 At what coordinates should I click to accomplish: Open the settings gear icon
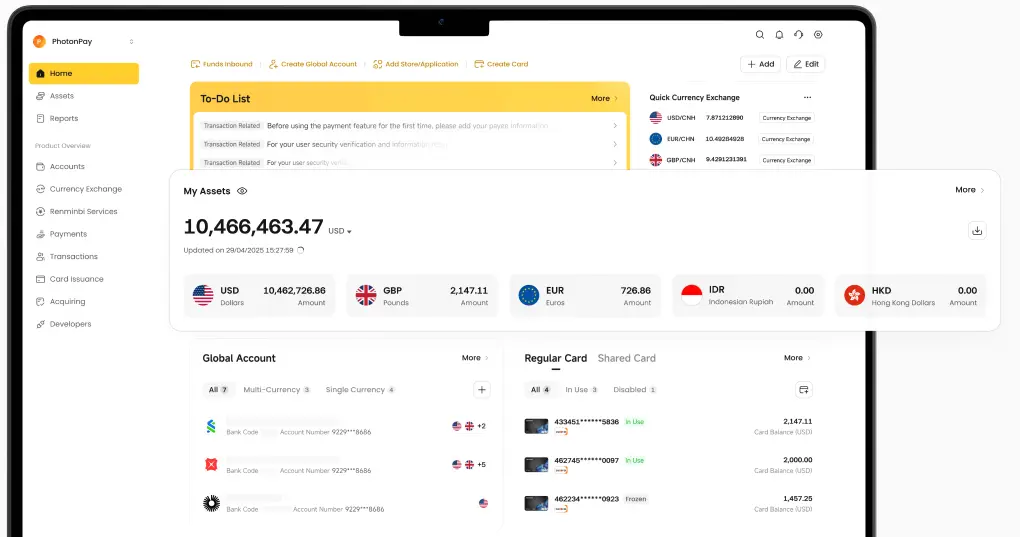tap(818, 34)
